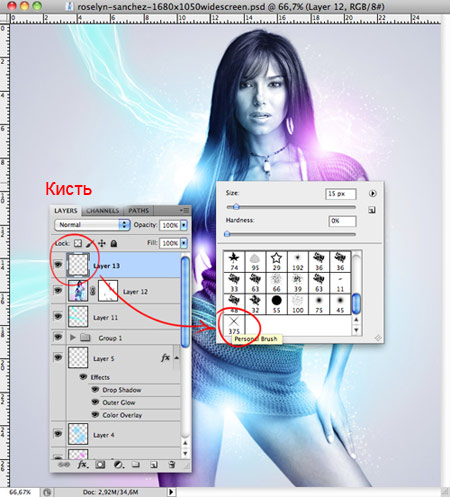Select the Layer 11 thumbnail
Image resolution: width=450 pixels, height=497 pixels.
coord(78,317)
